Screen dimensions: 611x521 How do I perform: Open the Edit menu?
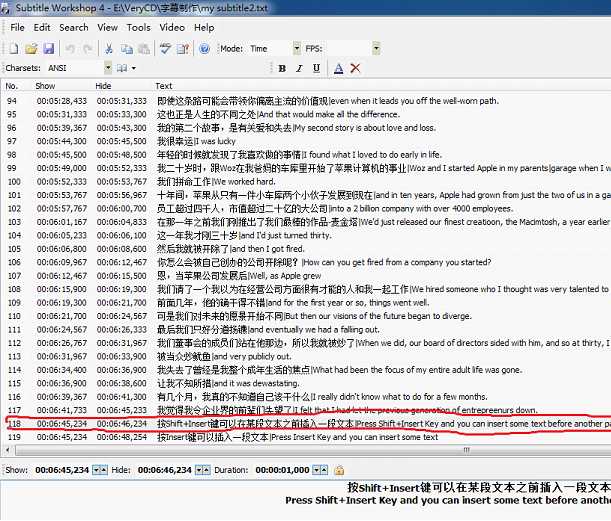click(x=42, y=28)
